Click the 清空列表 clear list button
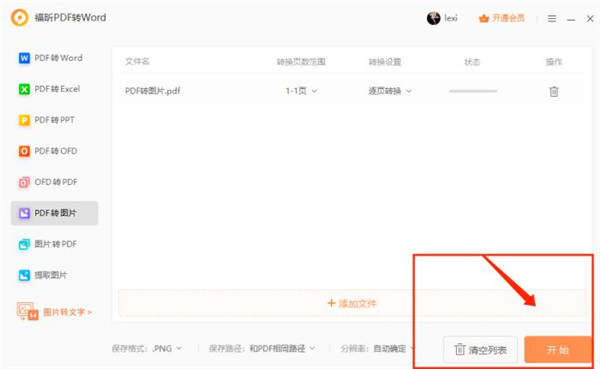This screenshot has width=600, height=369. (480, 349)
